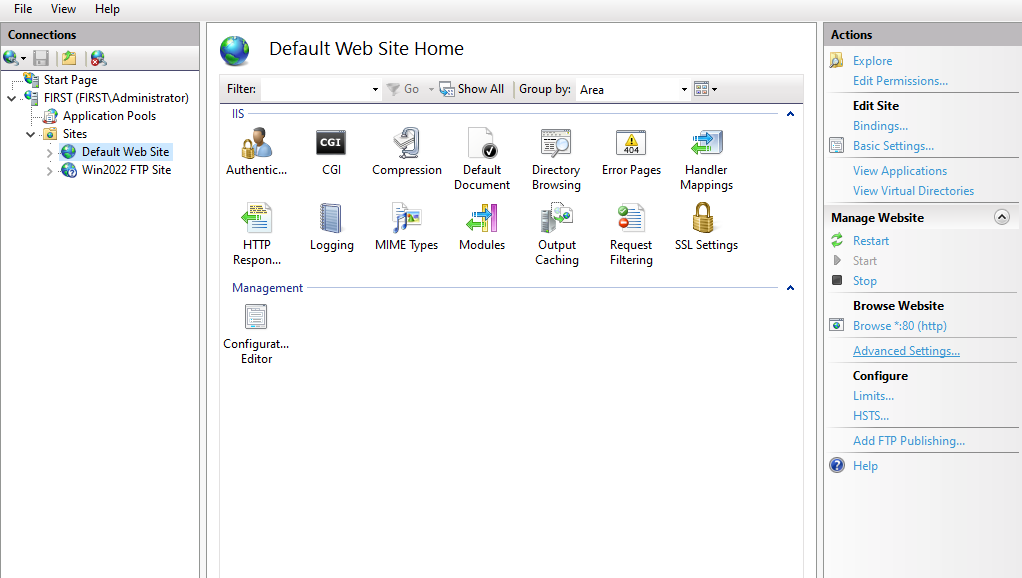Collapse the Manage Website panel
The image size is (1022, 578).
tap(1002, 217)
